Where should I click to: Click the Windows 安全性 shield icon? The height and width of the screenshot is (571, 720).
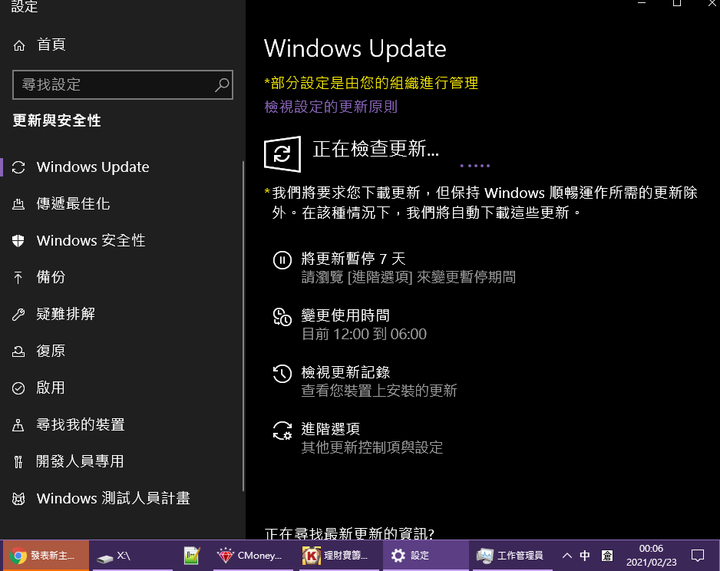click(18, 241)
